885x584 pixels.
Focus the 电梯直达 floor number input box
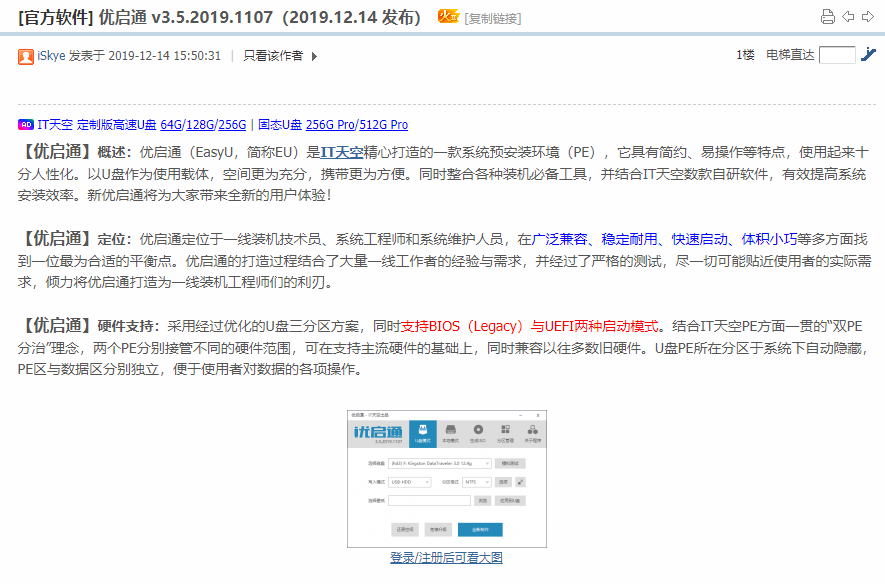[x=837, y=55]
